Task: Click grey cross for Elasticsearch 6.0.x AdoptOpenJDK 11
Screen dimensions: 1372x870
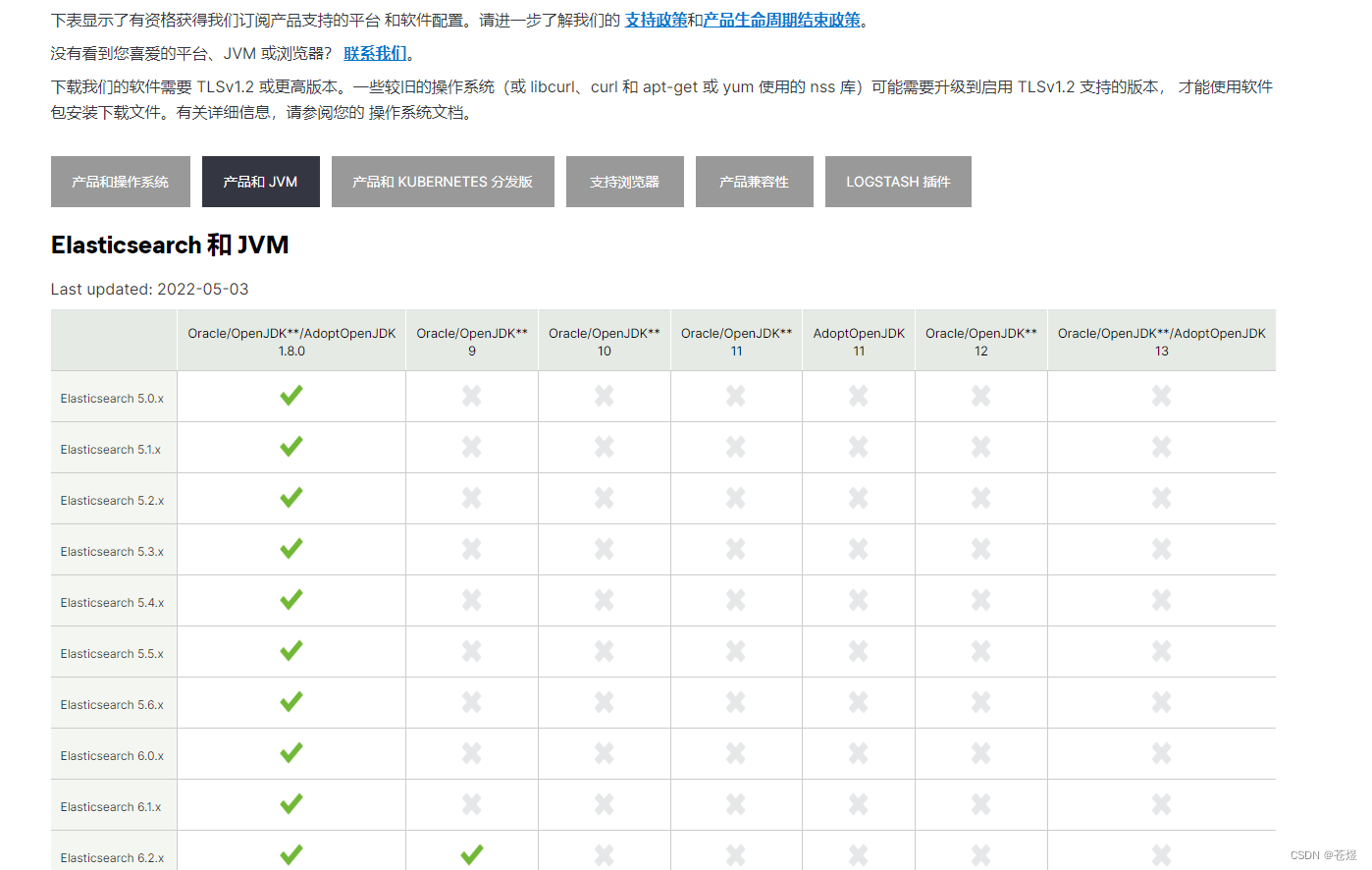Action: (859, 753)
